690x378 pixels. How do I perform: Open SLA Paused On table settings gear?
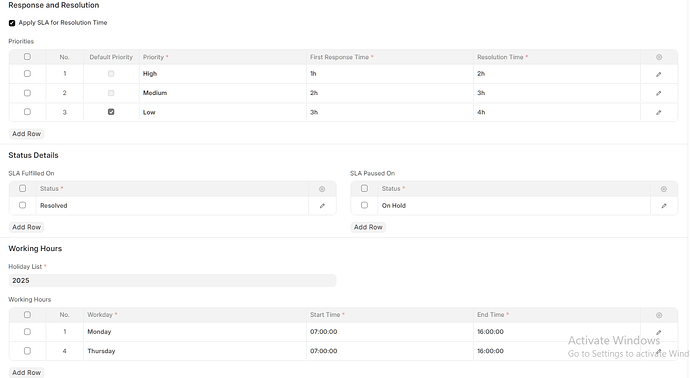(664, 189)
